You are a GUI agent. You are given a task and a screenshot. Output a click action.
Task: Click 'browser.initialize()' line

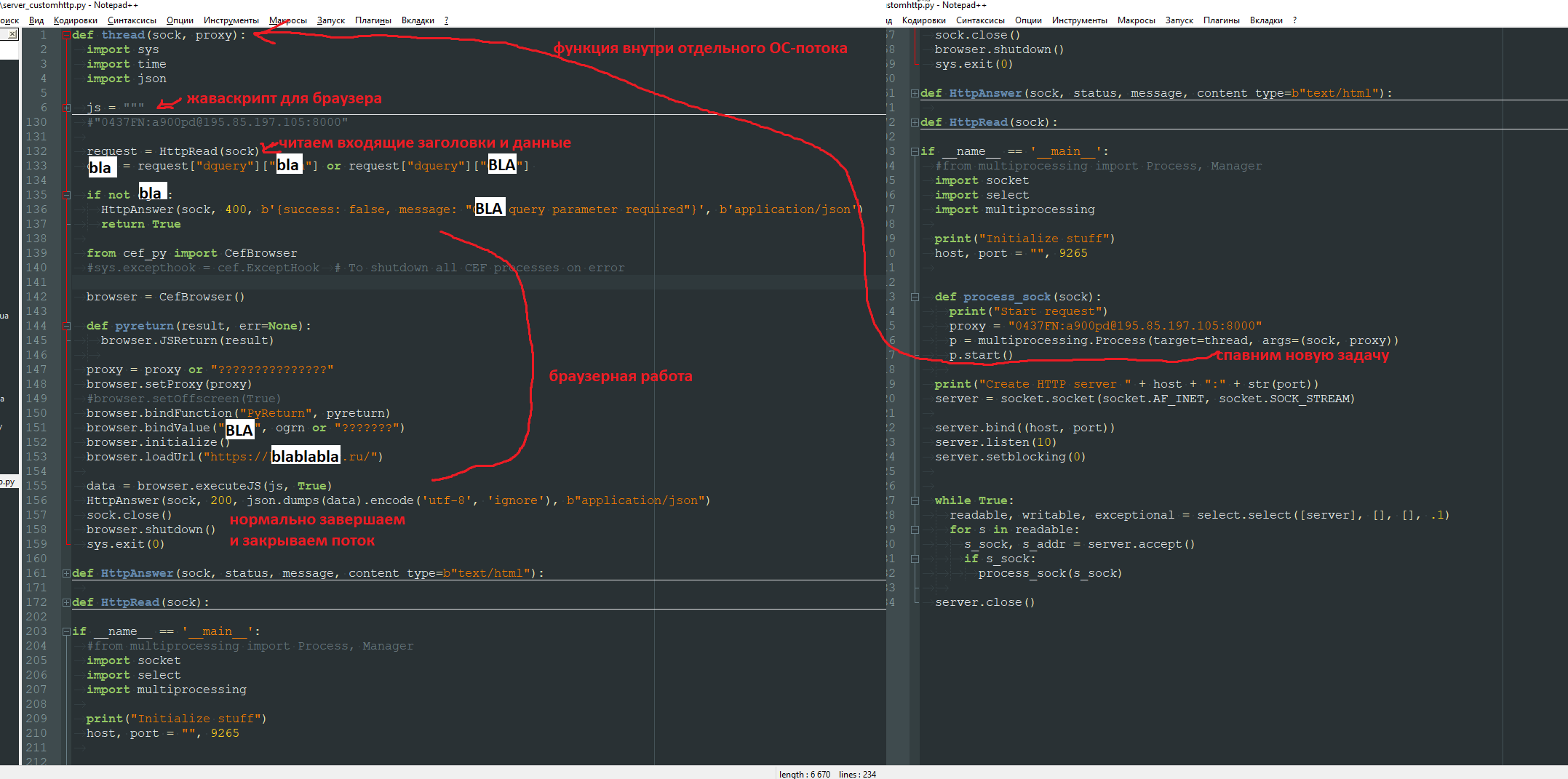click(159, 442)
